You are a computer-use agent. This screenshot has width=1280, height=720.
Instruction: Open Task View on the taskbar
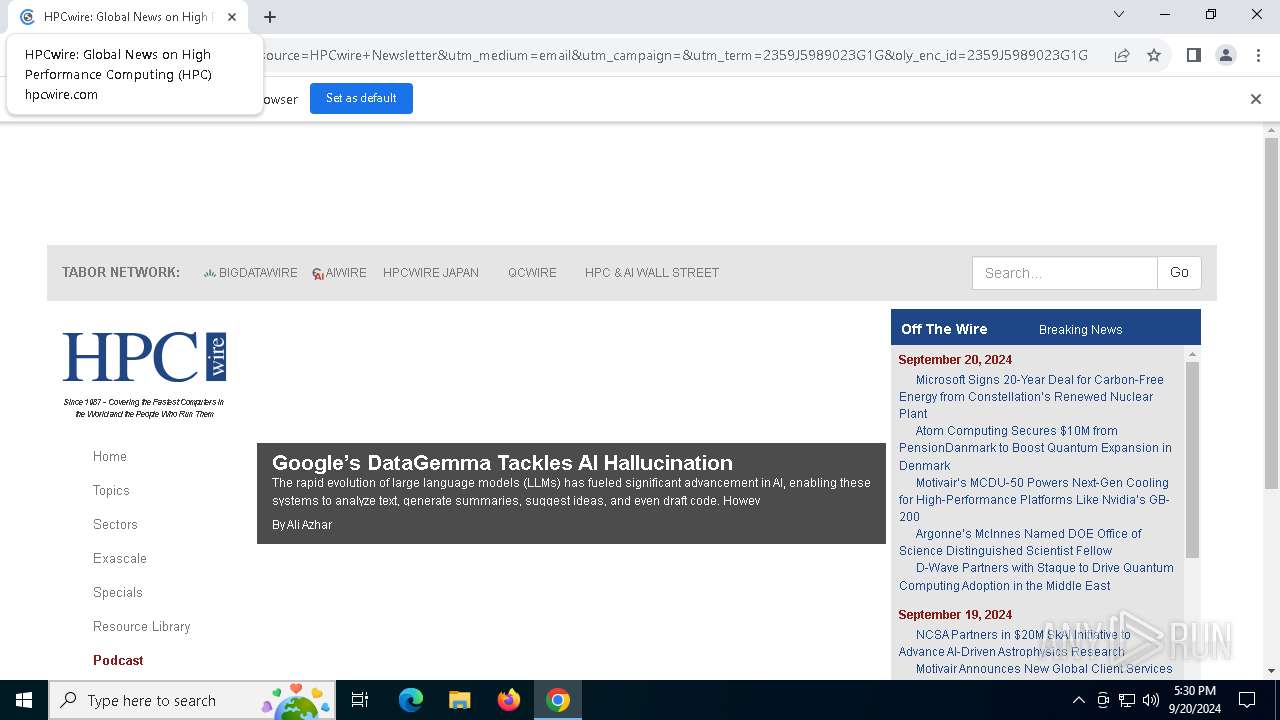pyautogui.click(x=360, y=700)
